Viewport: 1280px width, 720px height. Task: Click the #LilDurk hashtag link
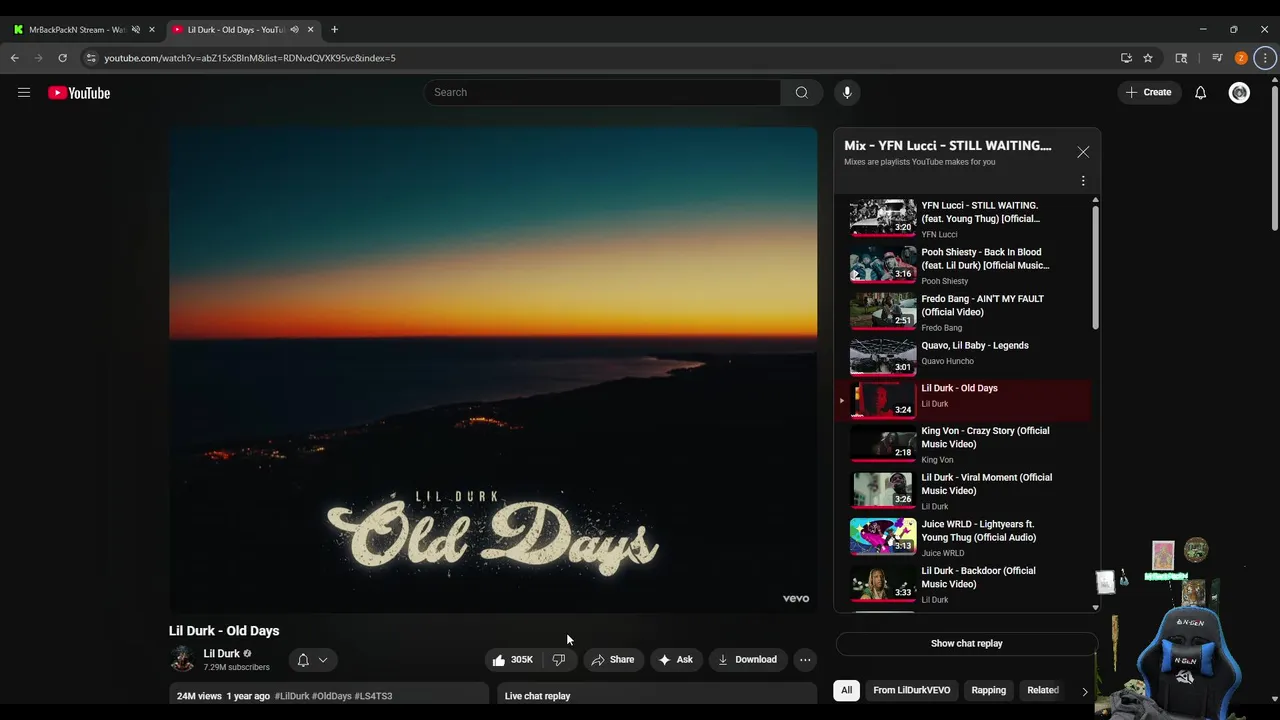pos(292,696)
